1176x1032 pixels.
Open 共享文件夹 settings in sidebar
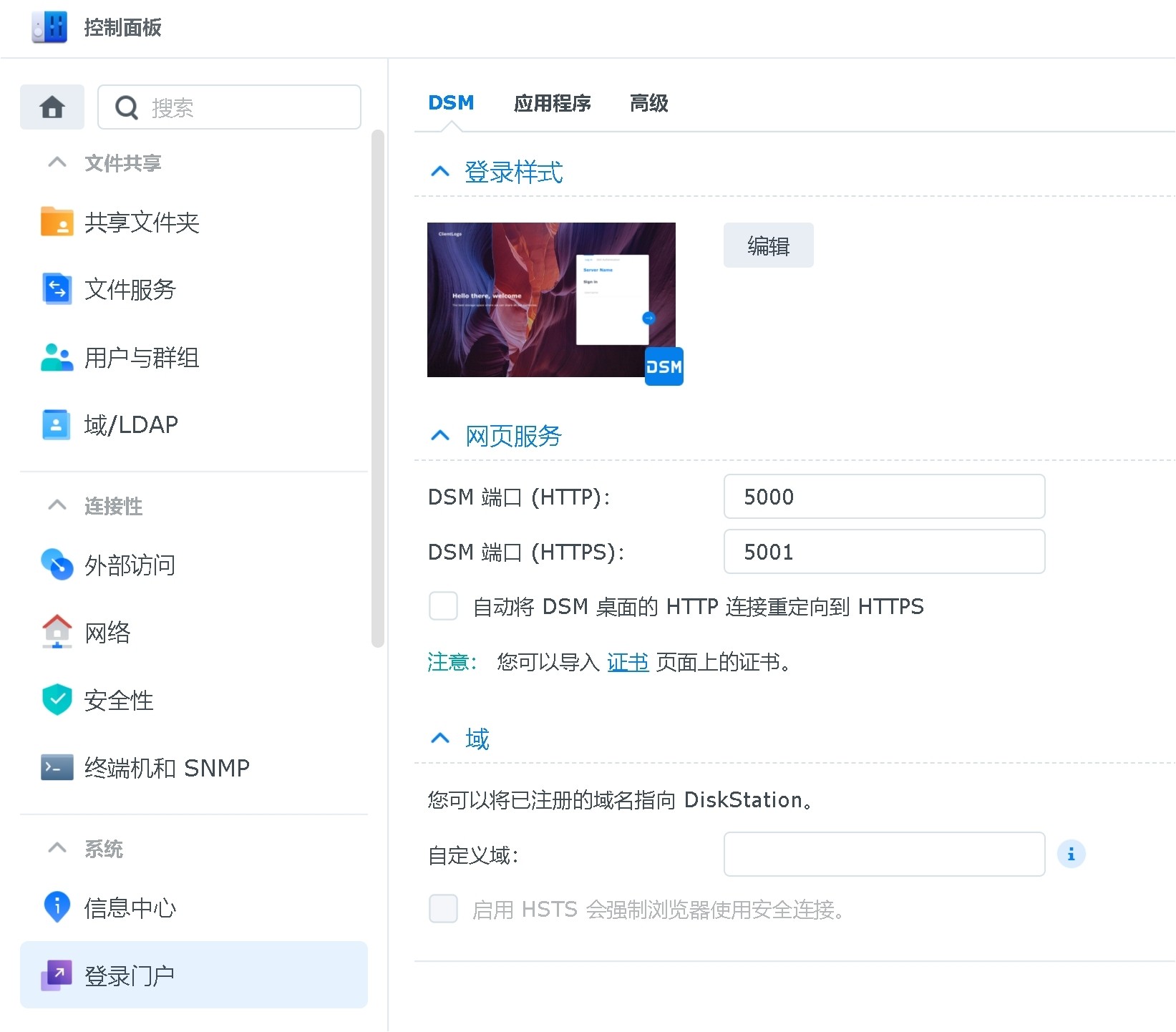pos(141,222)
